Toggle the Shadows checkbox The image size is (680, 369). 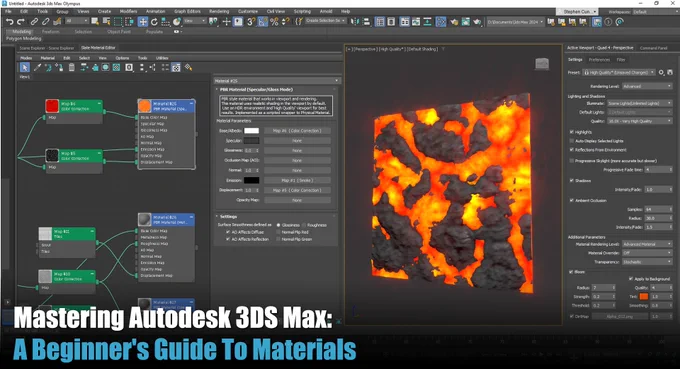tap(572, 180)
